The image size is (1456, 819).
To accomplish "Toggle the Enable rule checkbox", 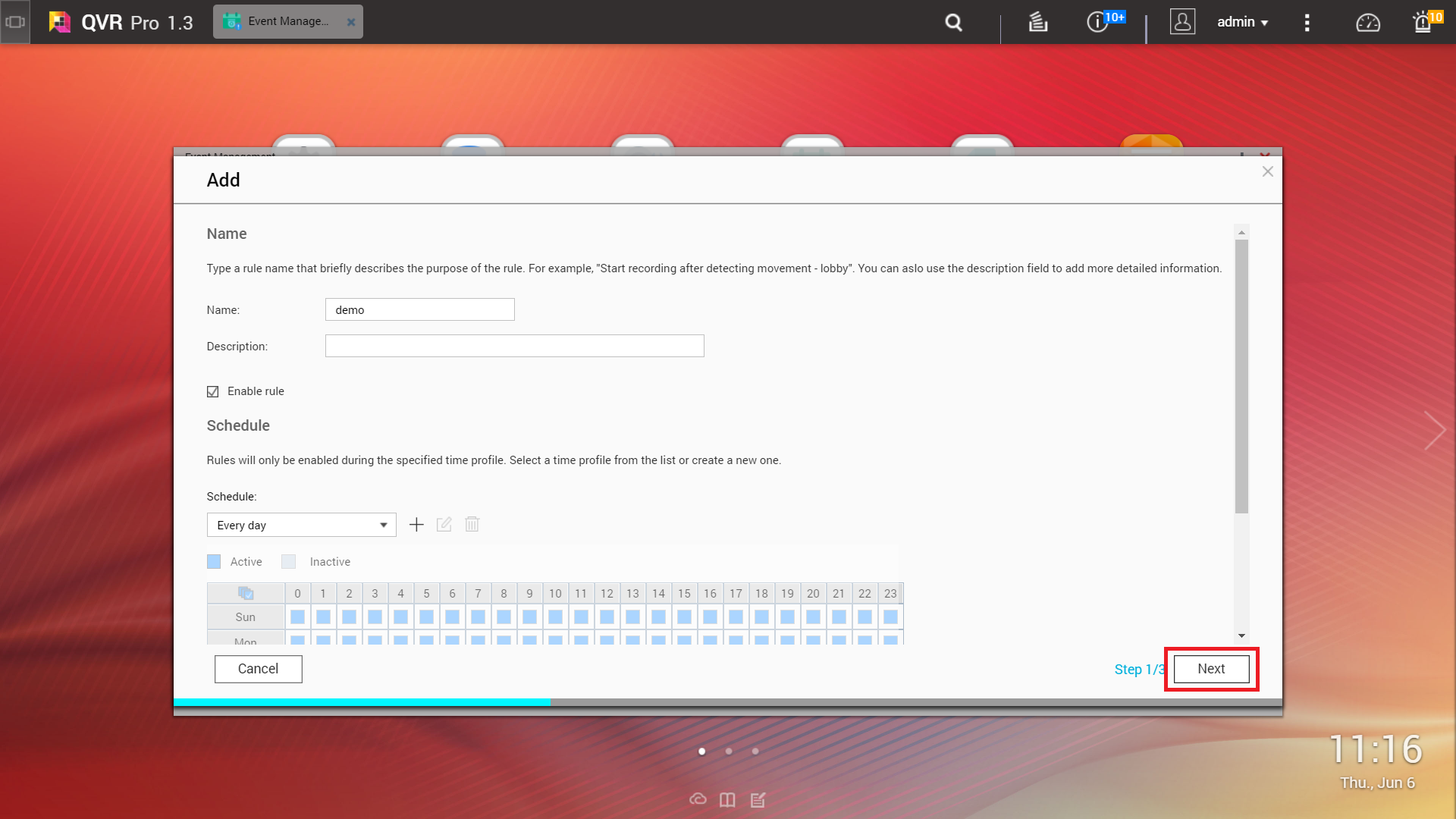I will 213,391.
